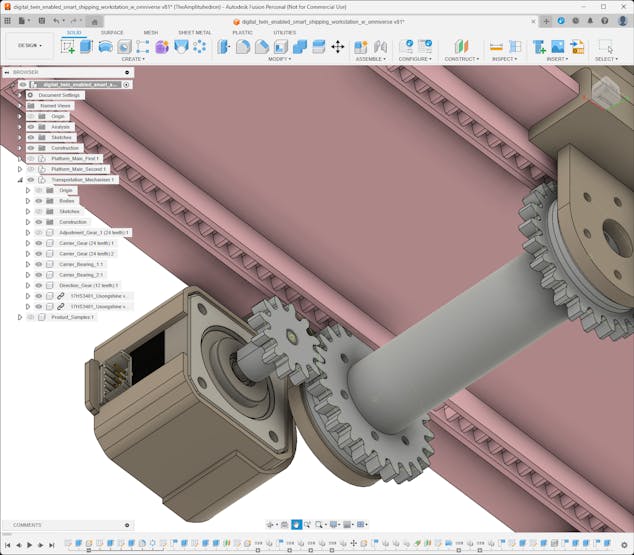
Task: Select the Move/Copy tool icon
Action: tap(337, 46)
